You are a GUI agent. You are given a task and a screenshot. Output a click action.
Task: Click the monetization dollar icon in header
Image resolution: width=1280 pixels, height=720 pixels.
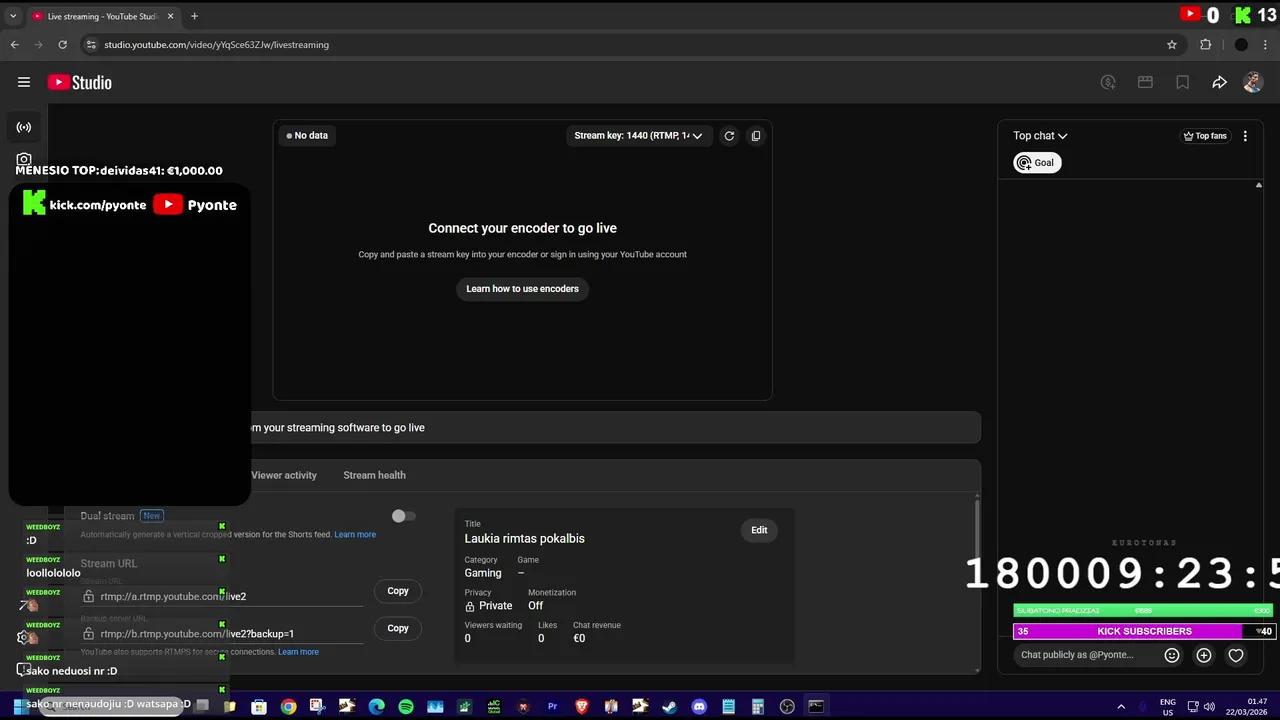click(x=1108, y=83)
